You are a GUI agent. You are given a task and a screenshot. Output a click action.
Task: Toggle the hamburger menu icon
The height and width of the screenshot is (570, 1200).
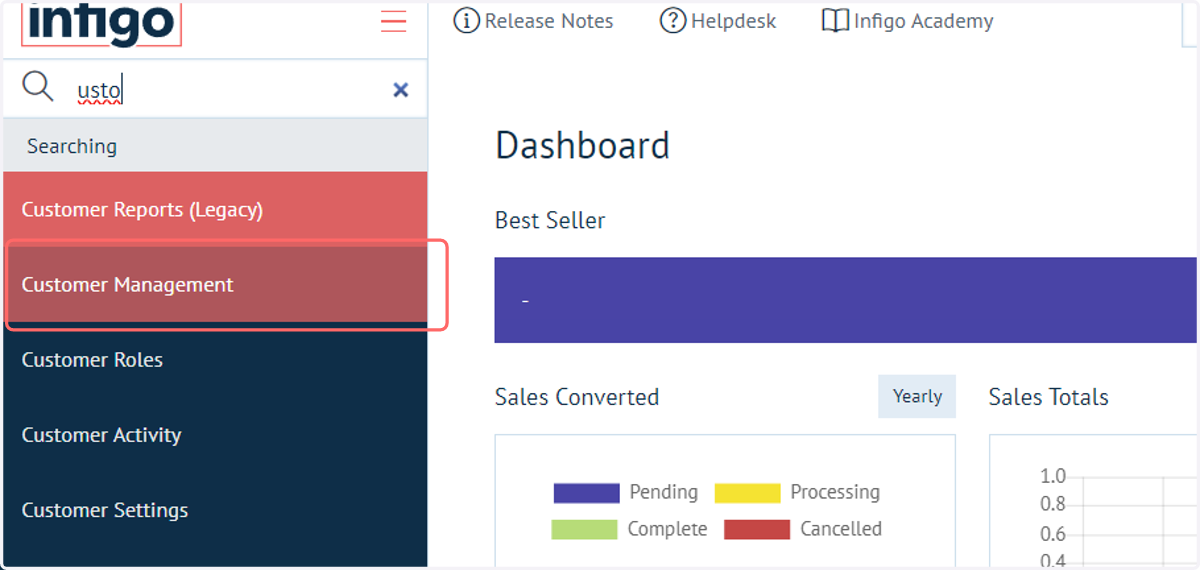pyautogui.click(x=394, y=21)
